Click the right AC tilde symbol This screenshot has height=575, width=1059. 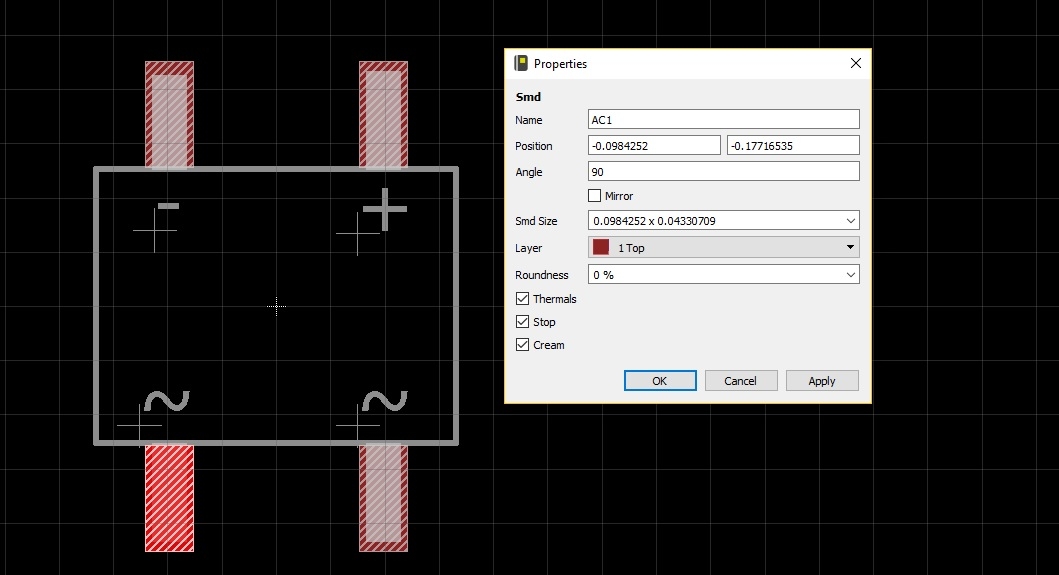click(385, 401)
